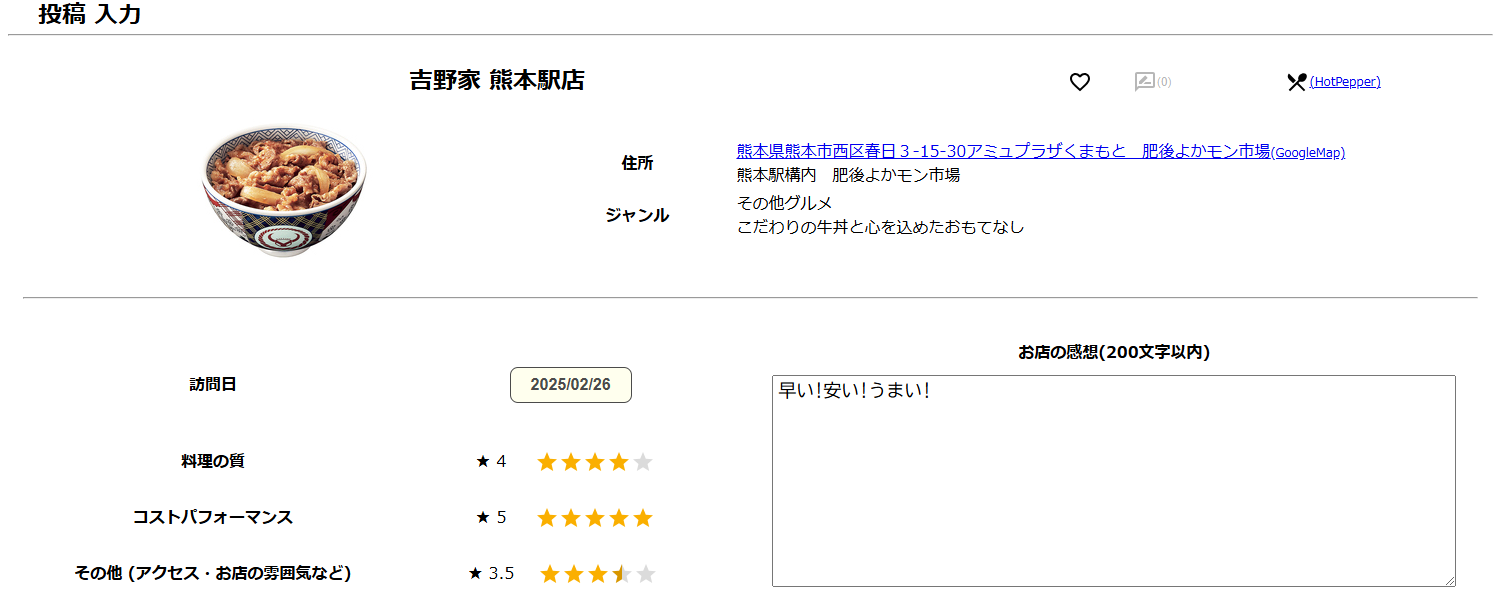
Task: Set 料理の質 rating to third star
Action: [595, 462]
